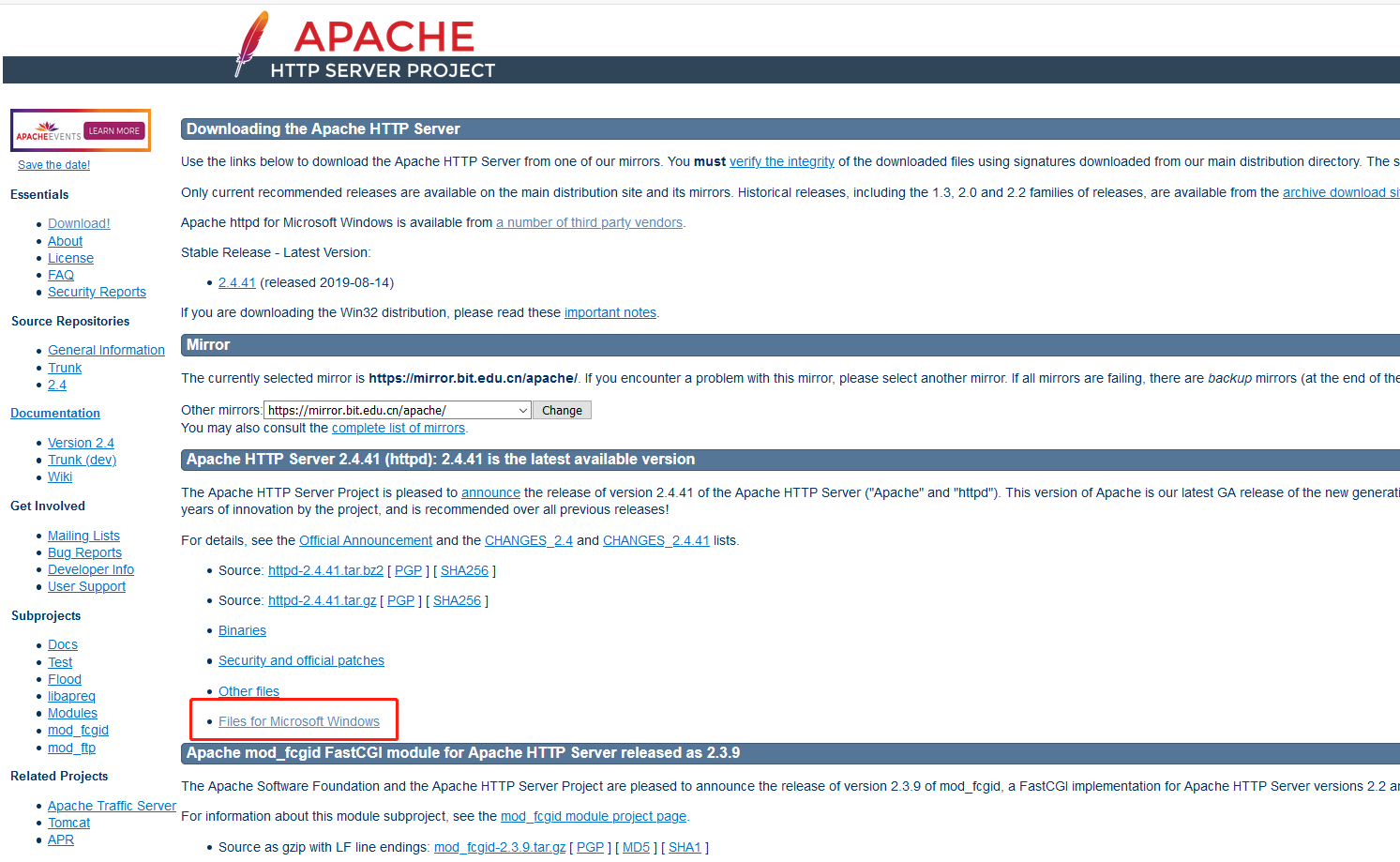The width and height of the screenshot is (1400, 862).
Task: Open the FAQ link
Action: pos(61,275)
